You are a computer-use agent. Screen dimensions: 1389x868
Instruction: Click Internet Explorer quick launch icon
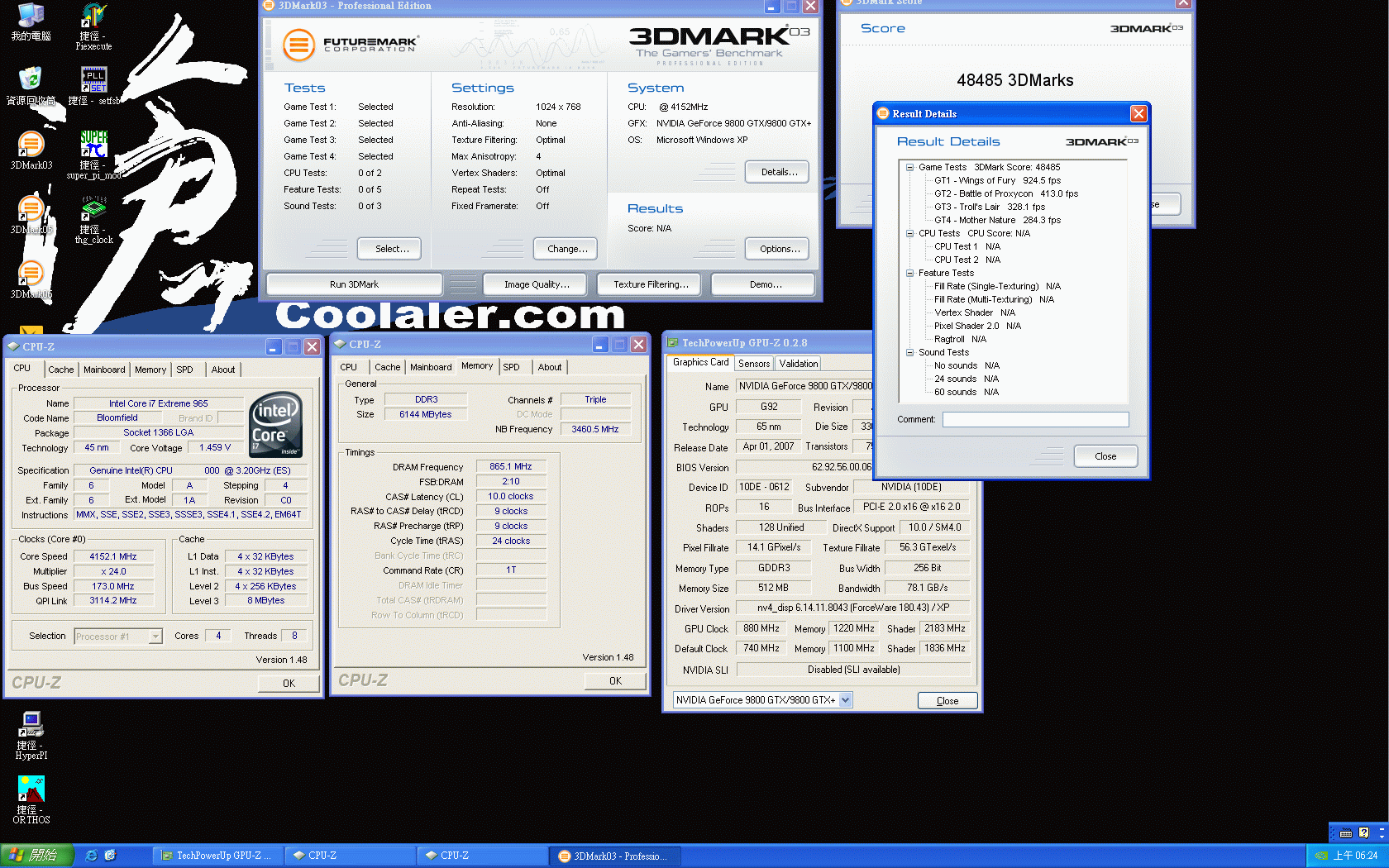(x=91, y=856)
